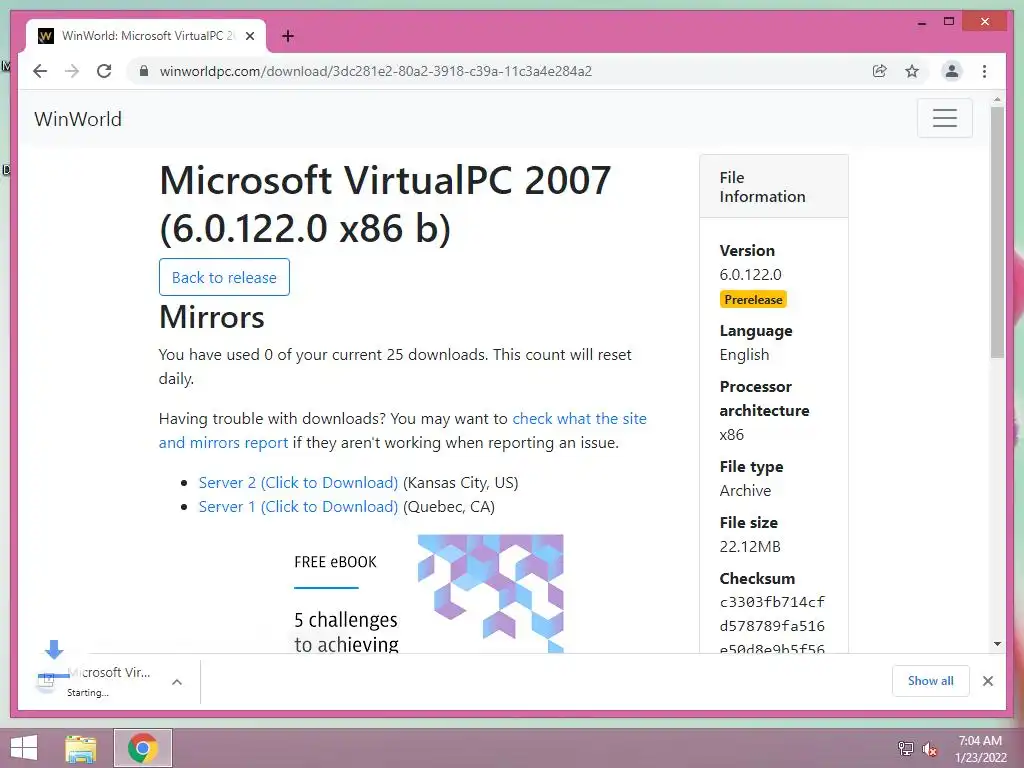This screenshot has height=768, width=1024.
Task: Expand the download item options chevron
Action: [176, 682]
